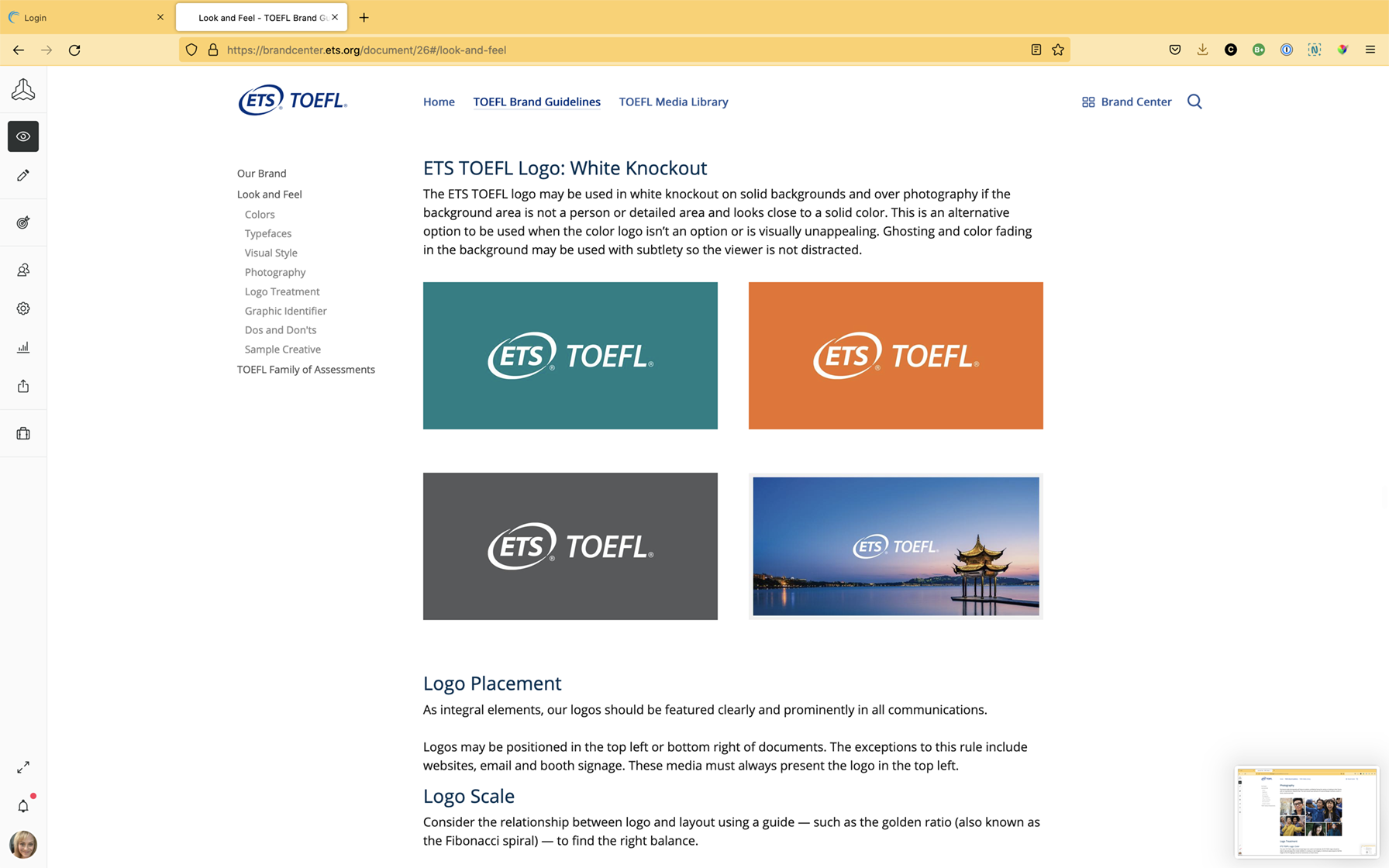Jump to Visual Style section

click(x=271, y=253)
